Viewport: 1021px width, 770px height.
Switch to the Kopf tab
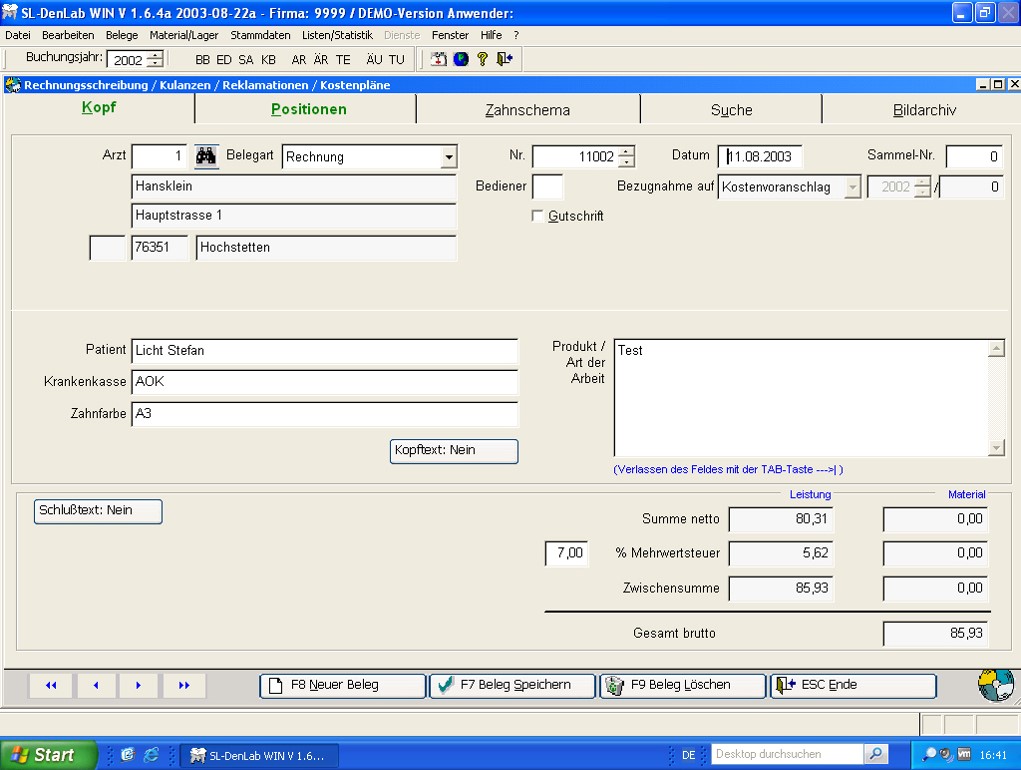pyautogui.click(x=99, y=107)
